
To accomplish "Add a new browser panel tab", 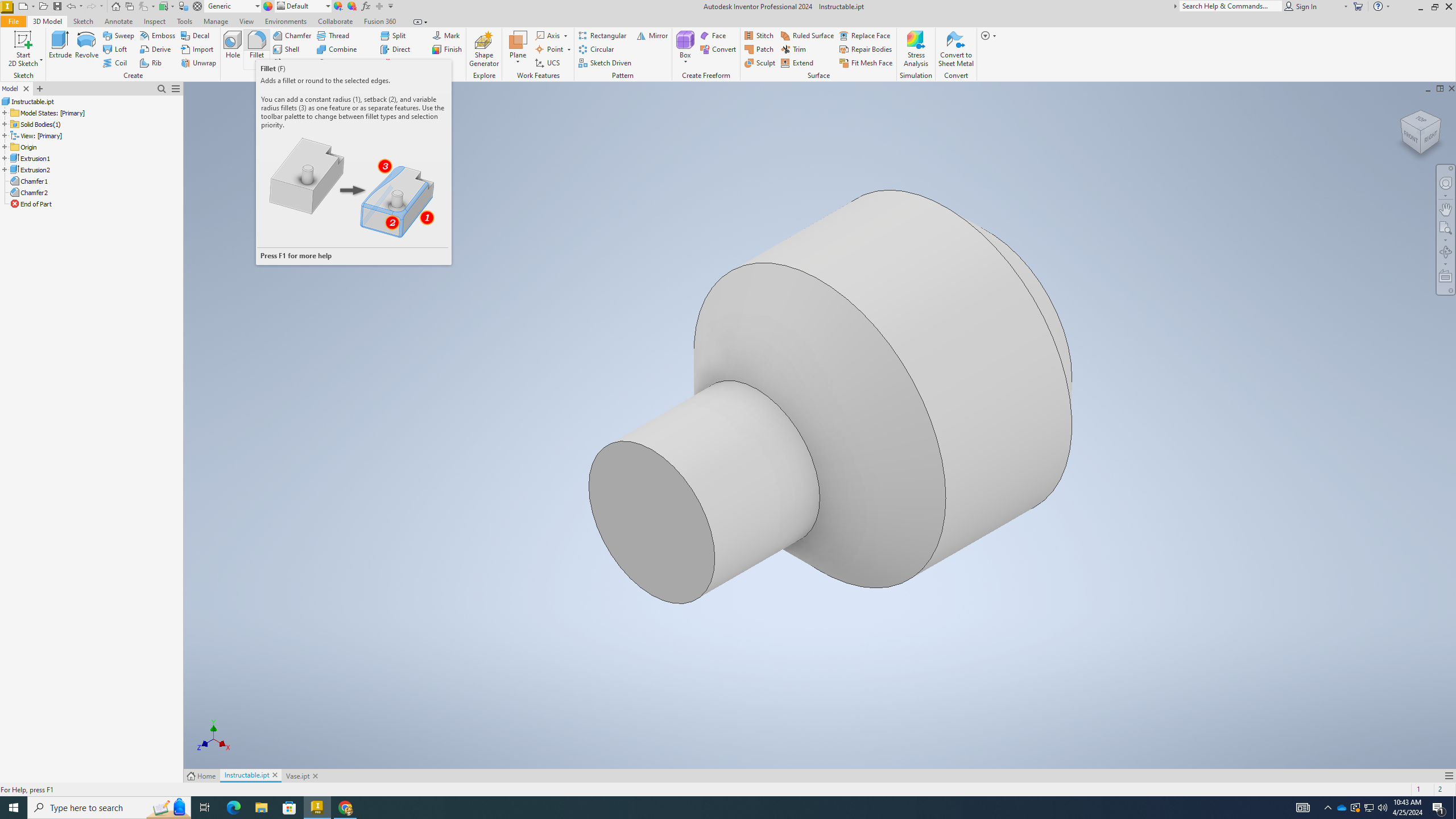I will point(40,89).
